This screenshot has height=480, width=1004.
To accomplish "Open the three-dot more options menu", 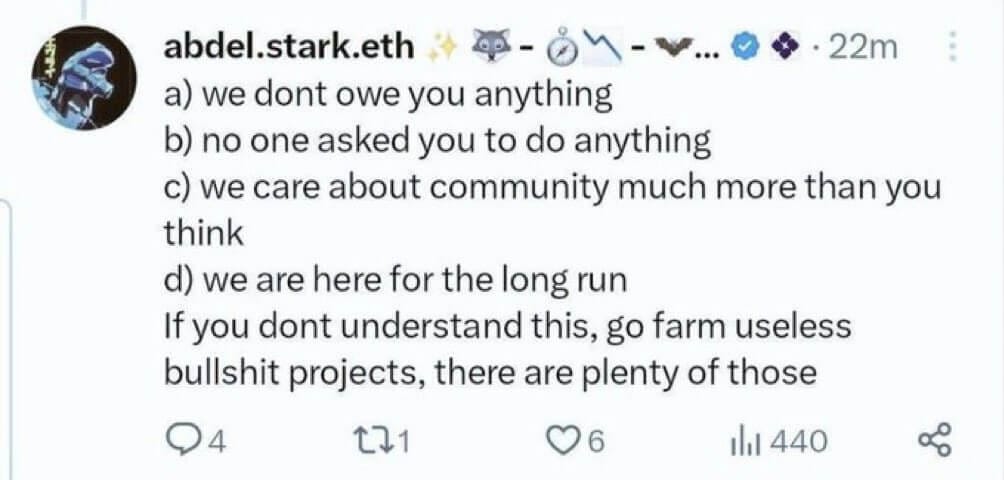I will click(953, 47).
